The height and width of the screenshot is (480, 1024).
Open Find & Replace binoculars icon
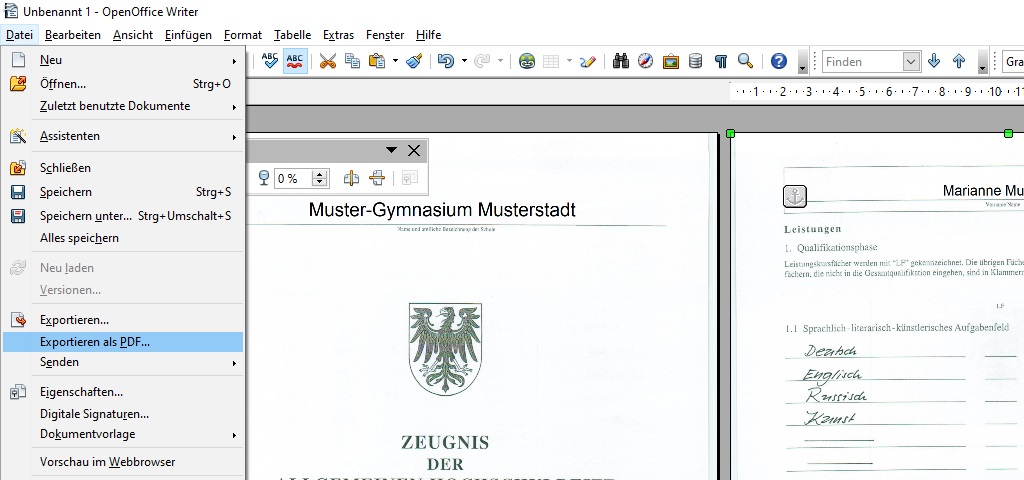[x=621, y=61]
